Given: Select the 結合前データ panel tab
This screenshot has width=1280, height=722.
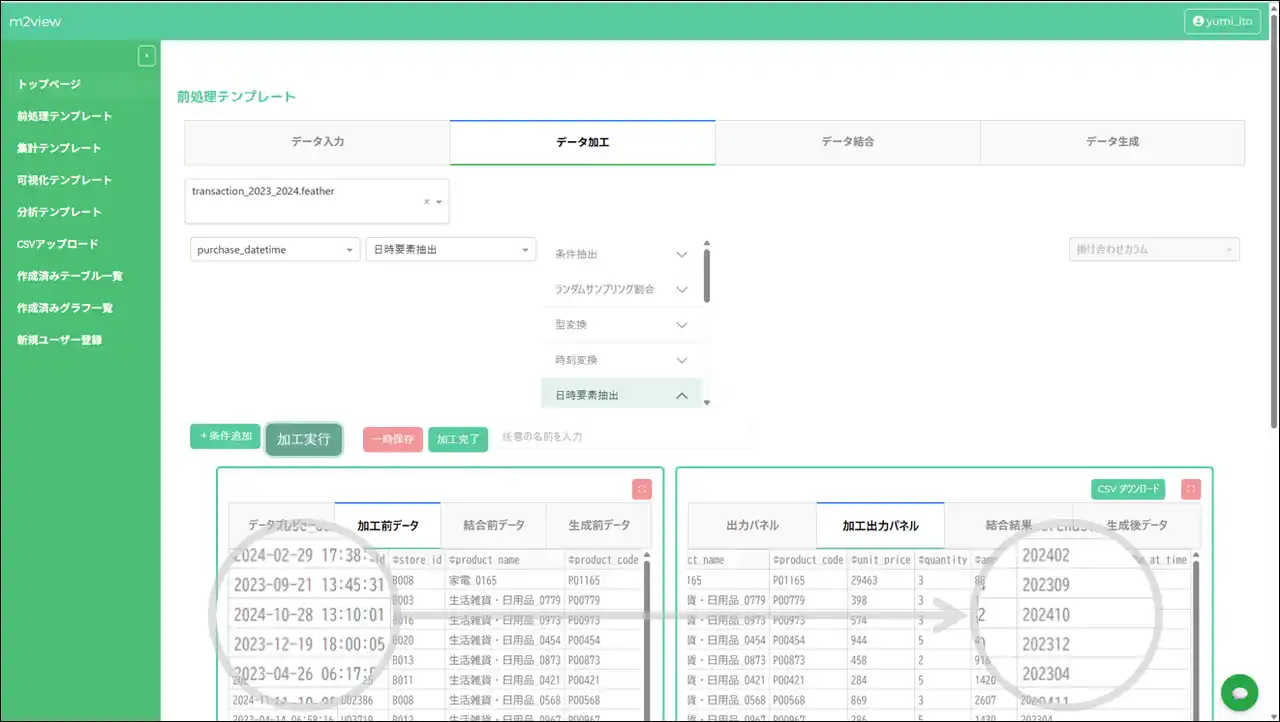Looking at the screenshot, I should (x=494, y=525).
